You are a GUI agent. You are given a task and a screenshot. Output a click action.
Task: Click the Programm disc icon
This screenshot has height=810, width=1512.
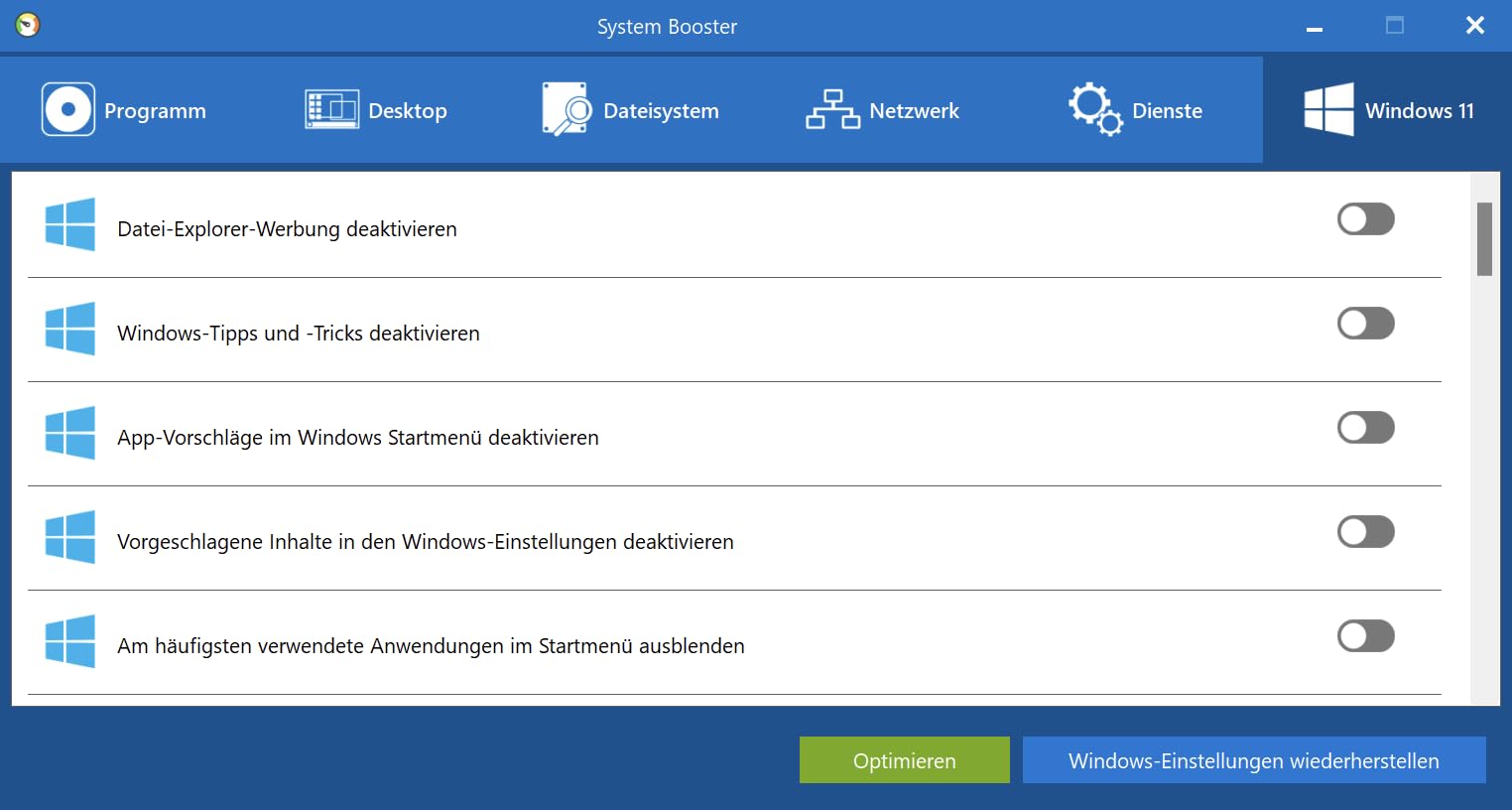click(68, 109)
